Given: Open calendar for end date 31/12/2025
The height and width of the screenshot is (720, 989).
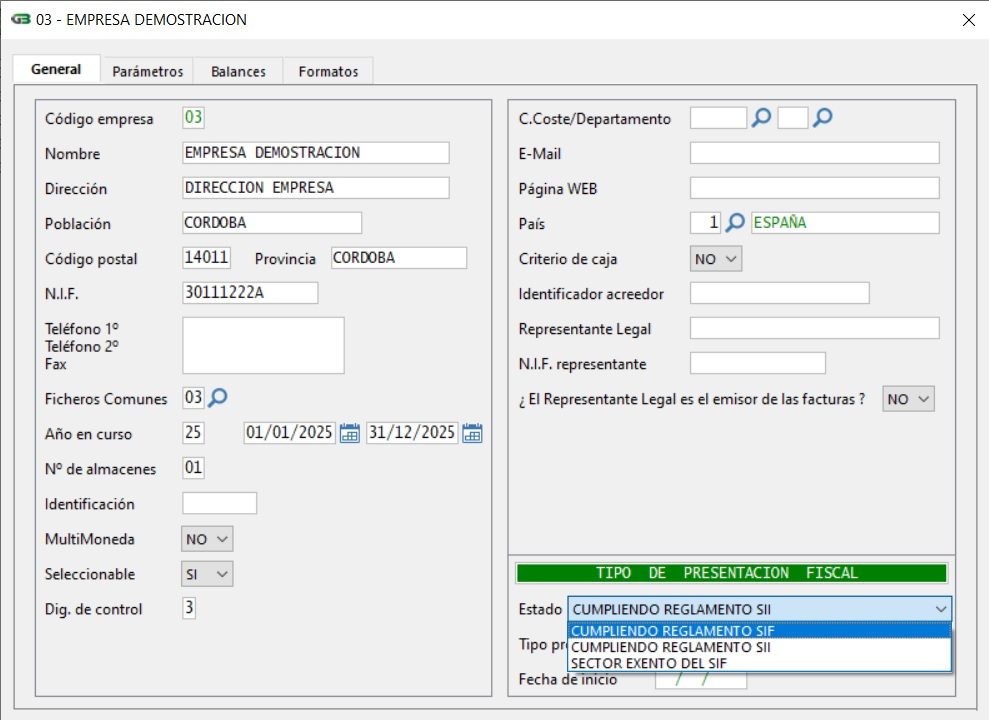Looking at the screenshot, I should (x=472, y=433).
